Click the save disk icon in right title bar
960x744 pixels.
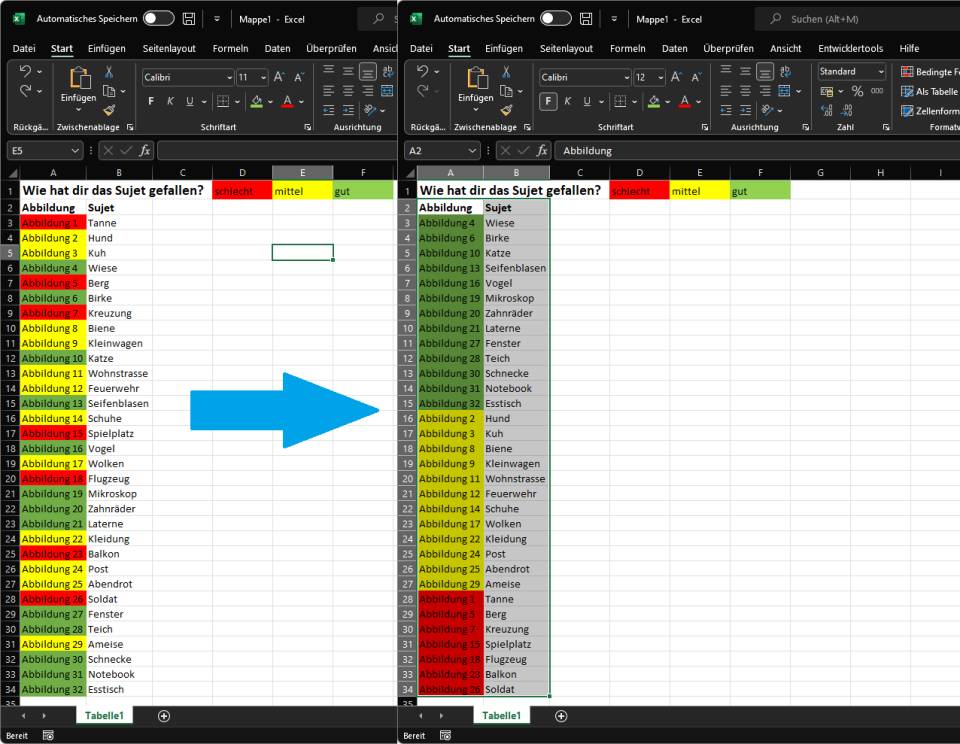pyautogui.click(x=586, y=19)
